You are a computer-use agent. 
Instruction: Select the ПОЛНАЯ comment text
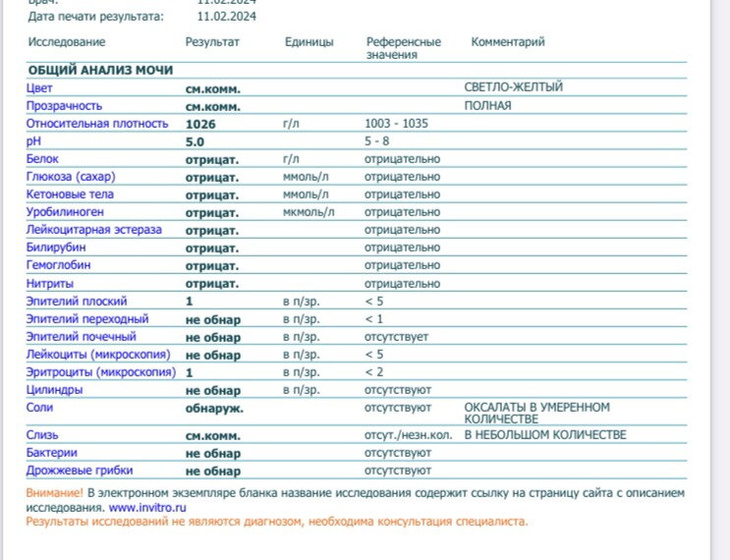click(488, 106)
